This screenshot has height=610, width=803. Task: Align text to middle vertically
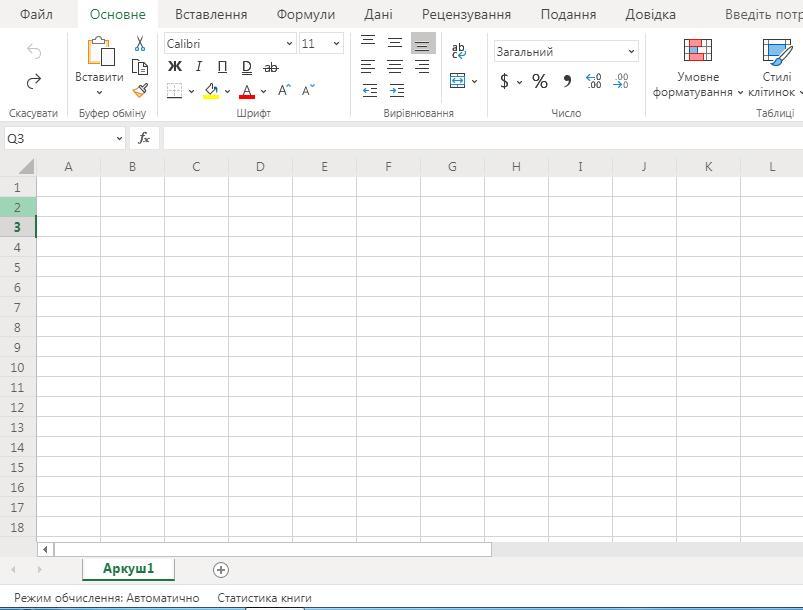tap(395, 43)
